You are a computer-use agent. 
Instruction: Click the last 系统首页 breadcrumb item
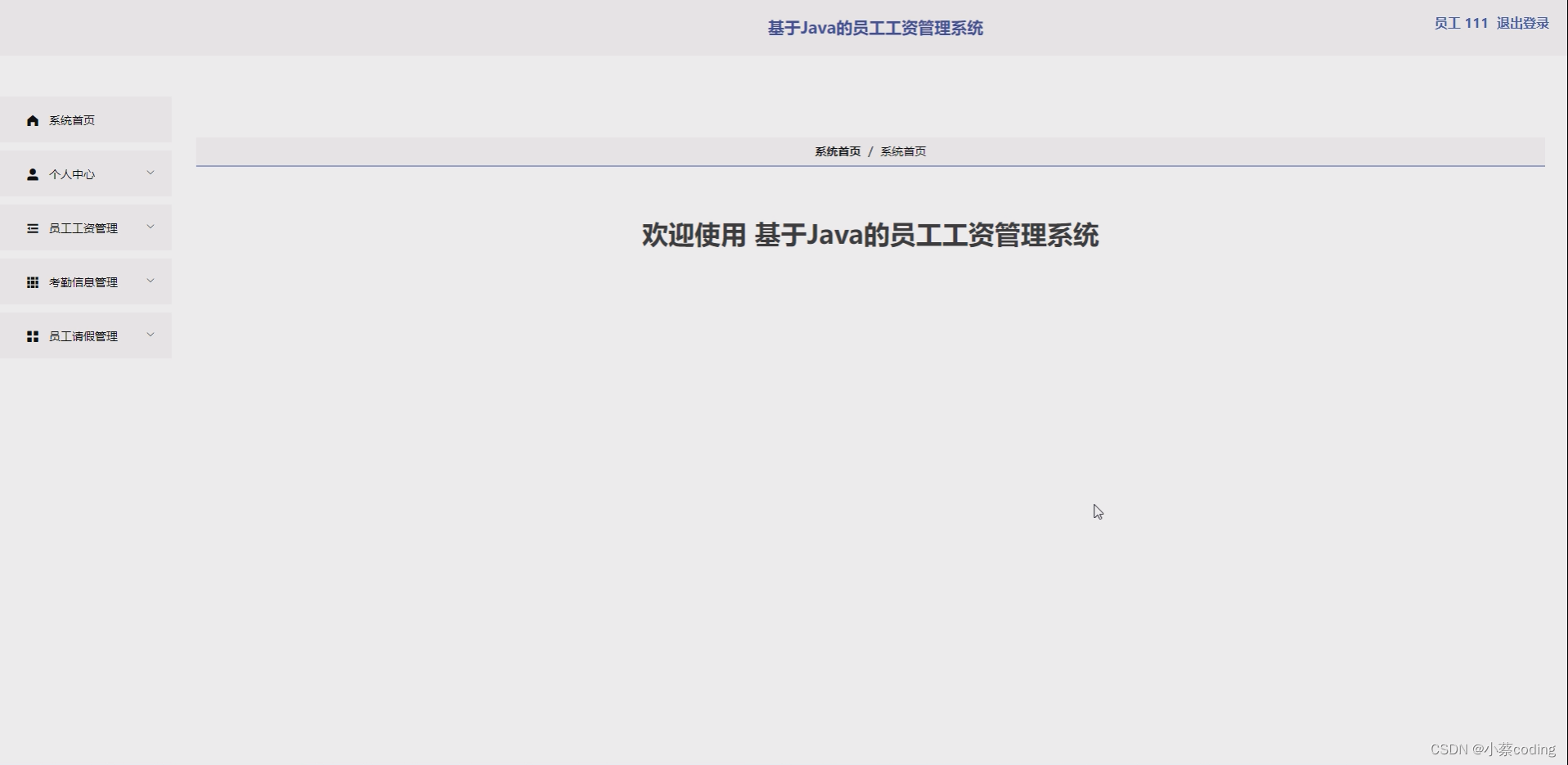pos(903,151)
